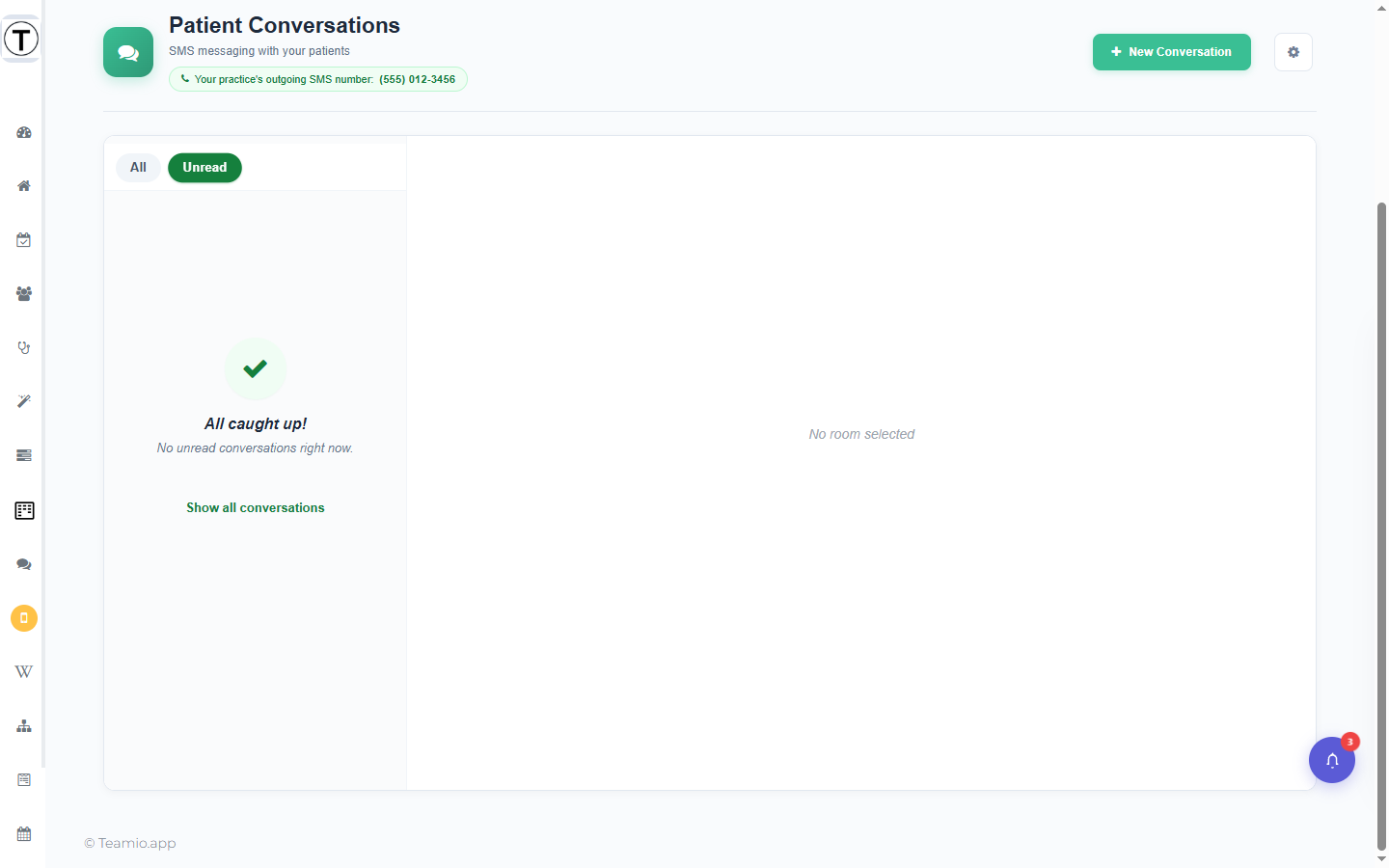Click the Patient Conversations heading
1389x868 pixels.
click(285, 25)
